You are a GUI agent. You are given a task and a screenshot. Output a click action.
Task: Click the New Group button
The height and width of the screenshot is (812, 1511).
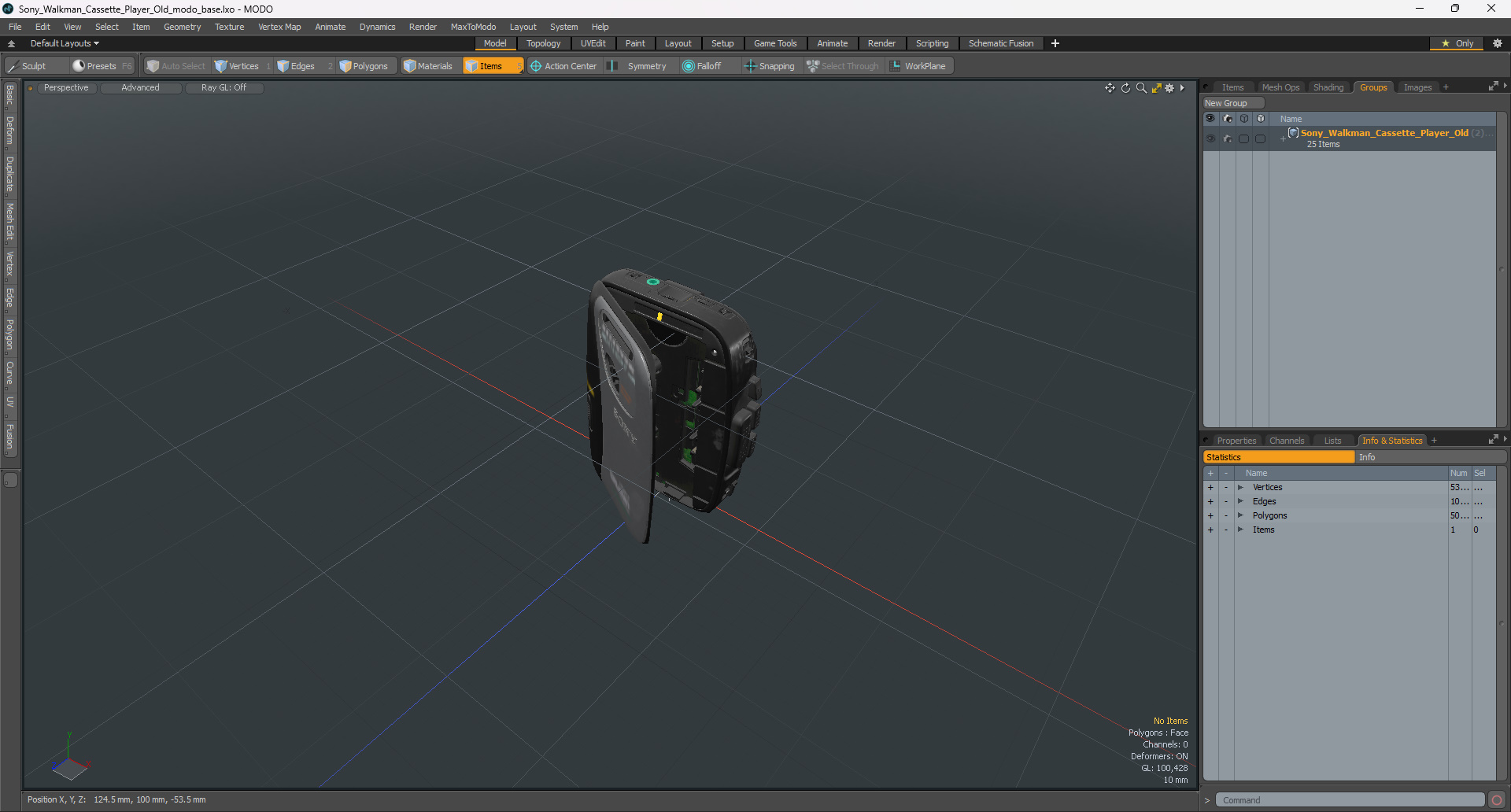tap(1232, 103)
